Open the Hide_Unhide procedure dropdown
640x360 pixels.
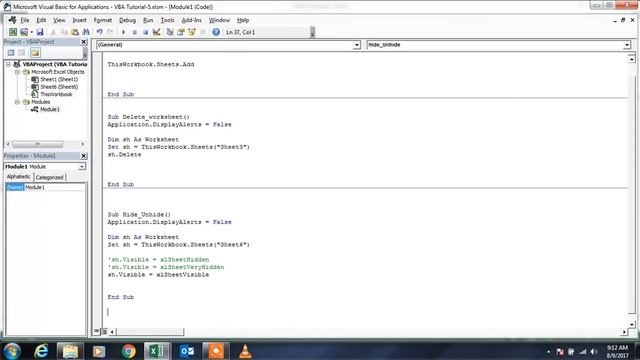[627, 45]
